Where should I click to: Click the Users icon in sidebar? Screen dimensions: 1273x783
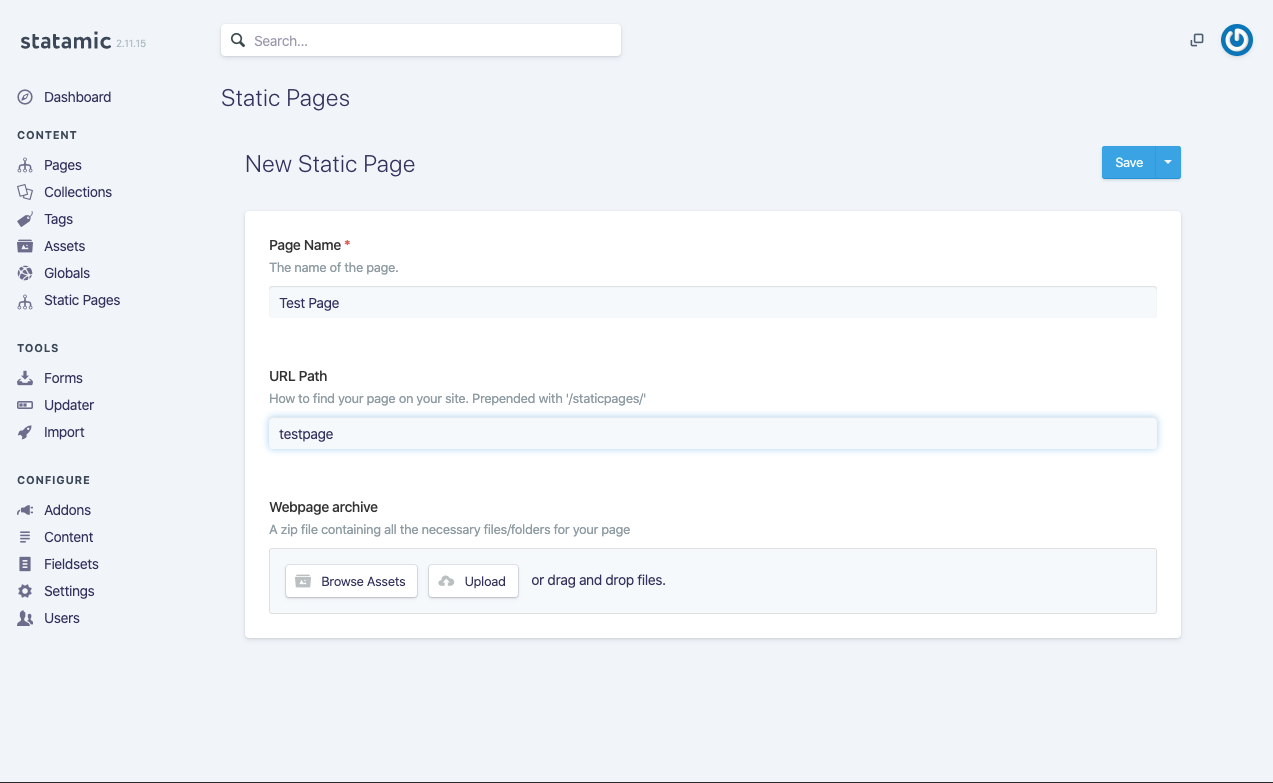(x=25, y=618)
